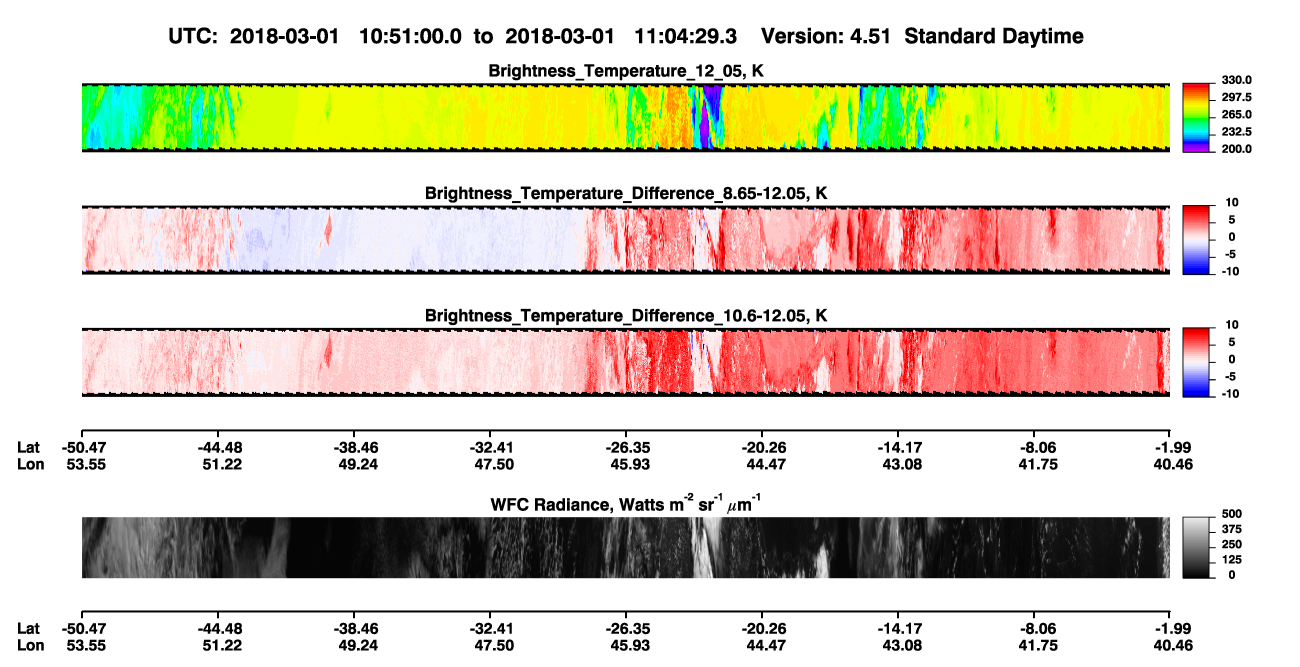Click the Standard Daytime text
This screenshot has width=1300, height=667.
[992, 36]
